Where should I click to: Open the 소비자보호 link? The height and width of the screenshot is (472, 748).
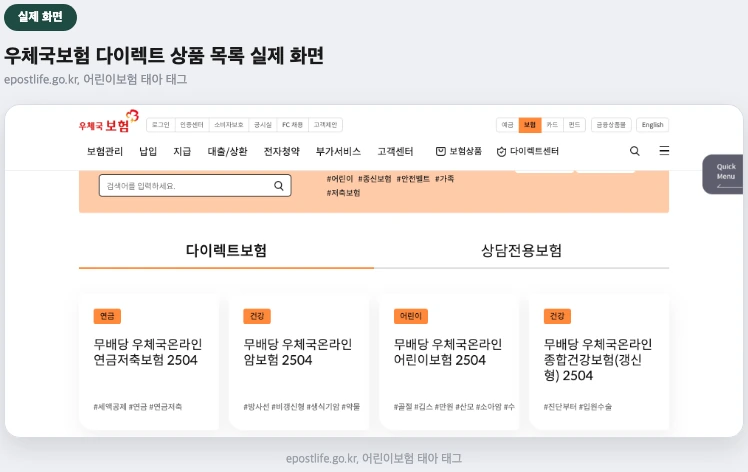tap(229, 125)
